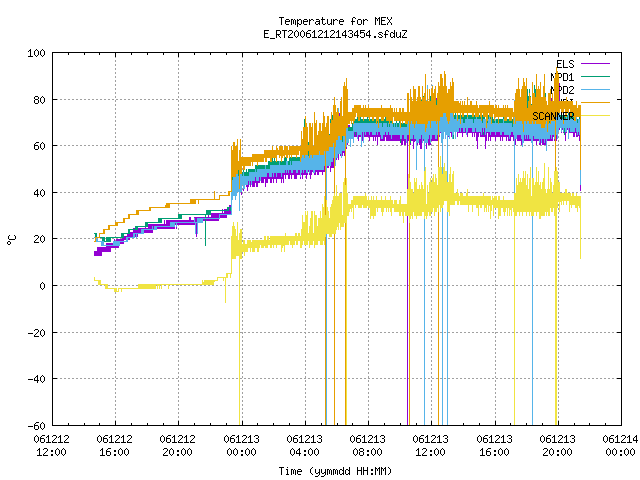
Task: Click the 100 tick on the y-axis
Action: pyautogui.click(x=36, y=53)
